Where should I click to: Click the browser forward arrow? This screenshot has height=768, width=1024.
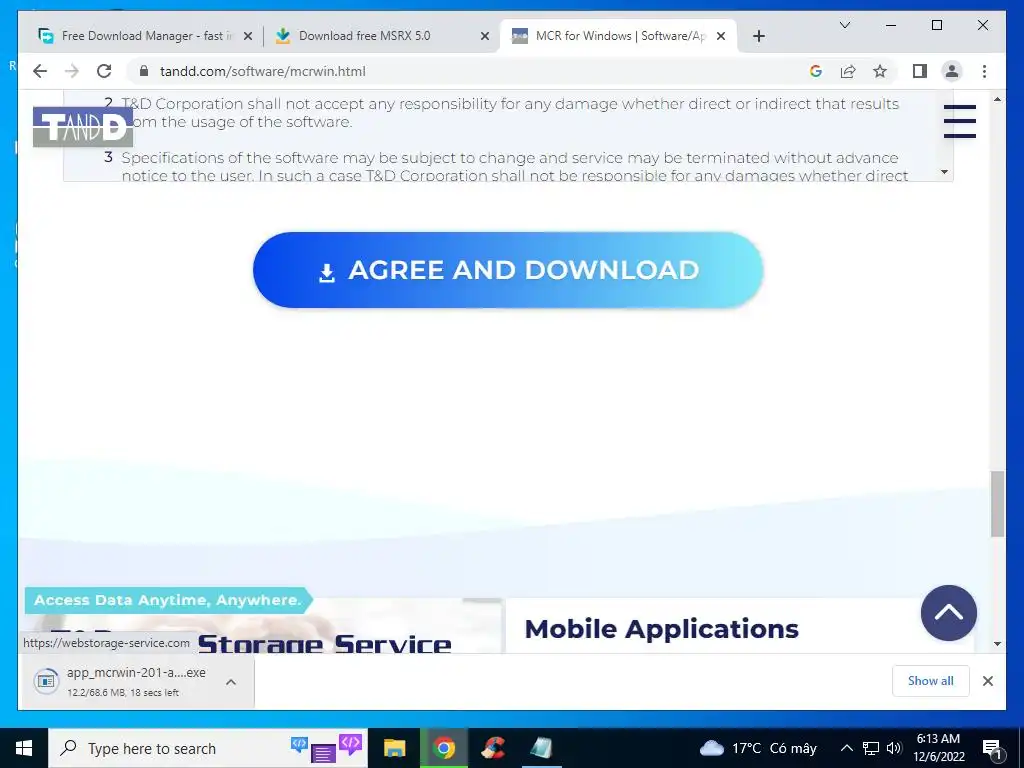pyautogui.click(x=72, y=71)
